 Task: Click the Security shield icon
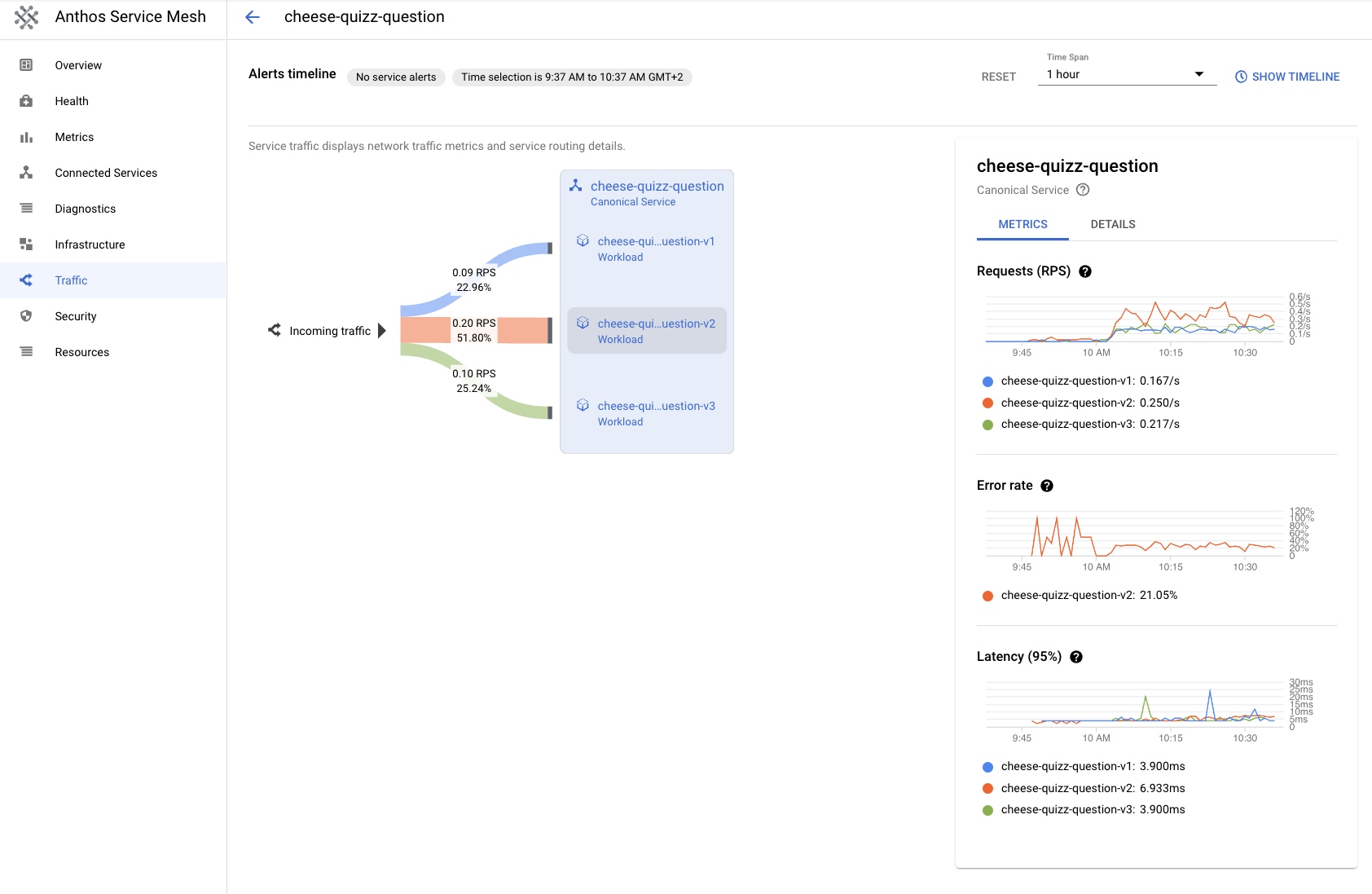pos(26,316)
